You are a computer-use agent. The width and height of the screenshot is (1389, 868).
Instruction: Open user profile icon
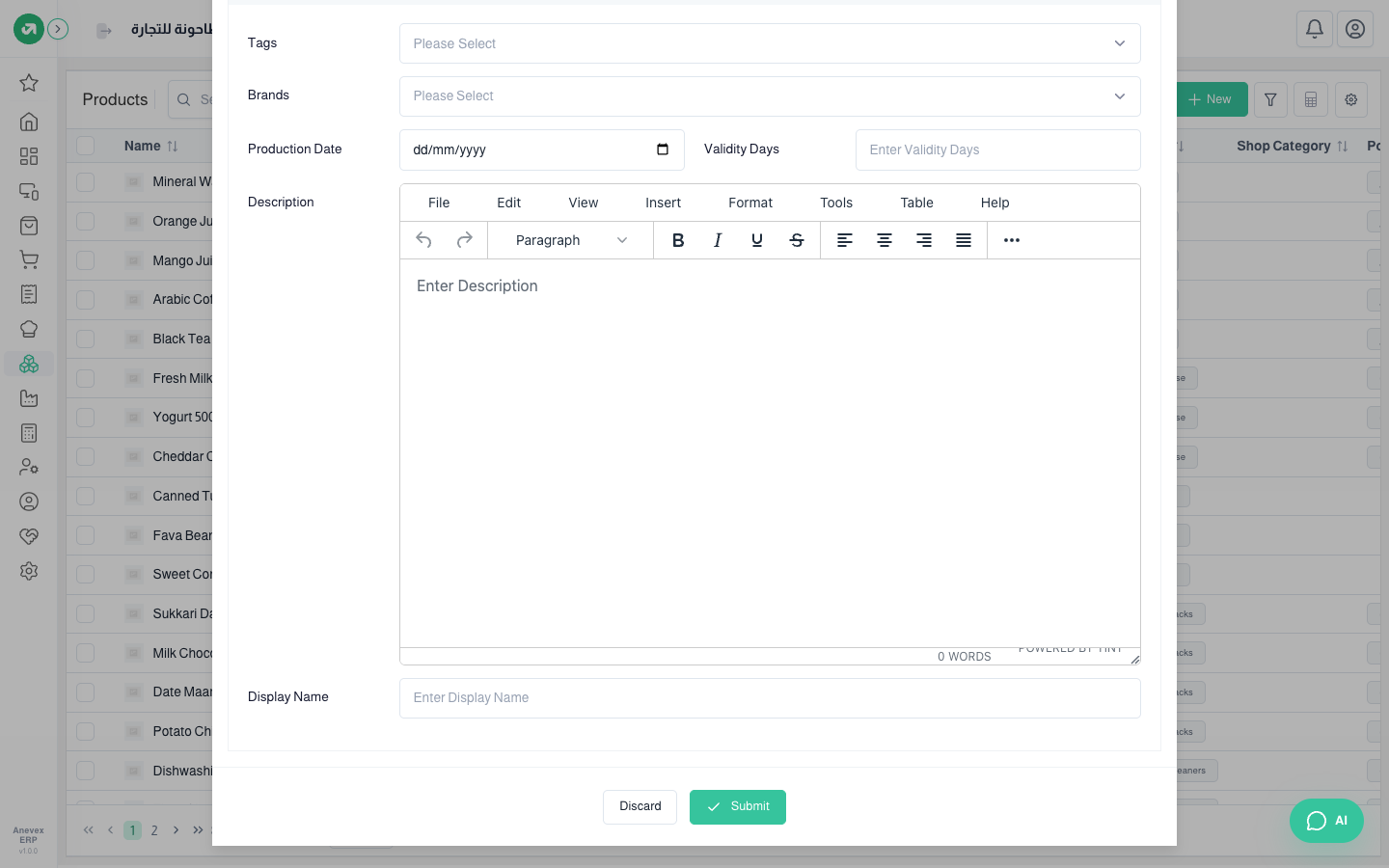1355,29
